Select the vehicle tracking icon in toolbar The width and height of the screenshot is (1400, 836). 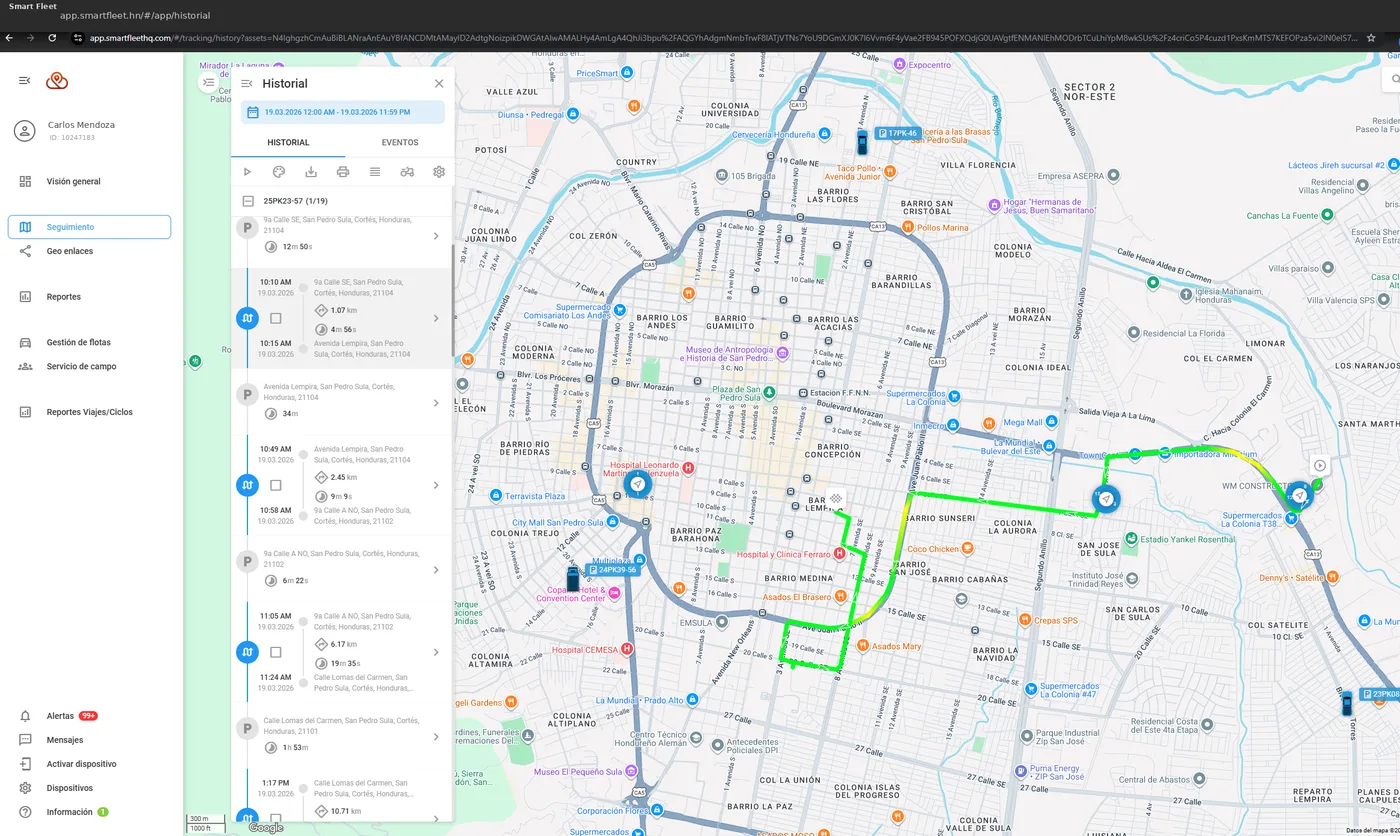[406, 171]
